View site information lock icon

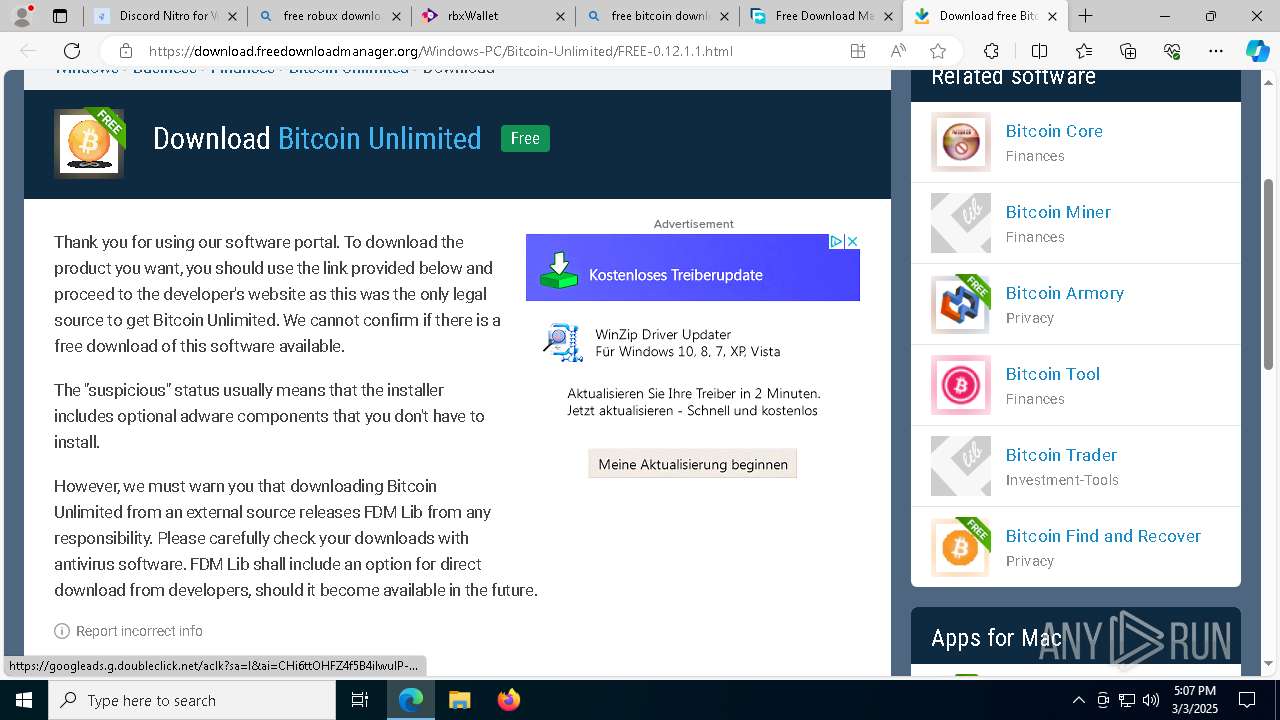coord(126,51)
